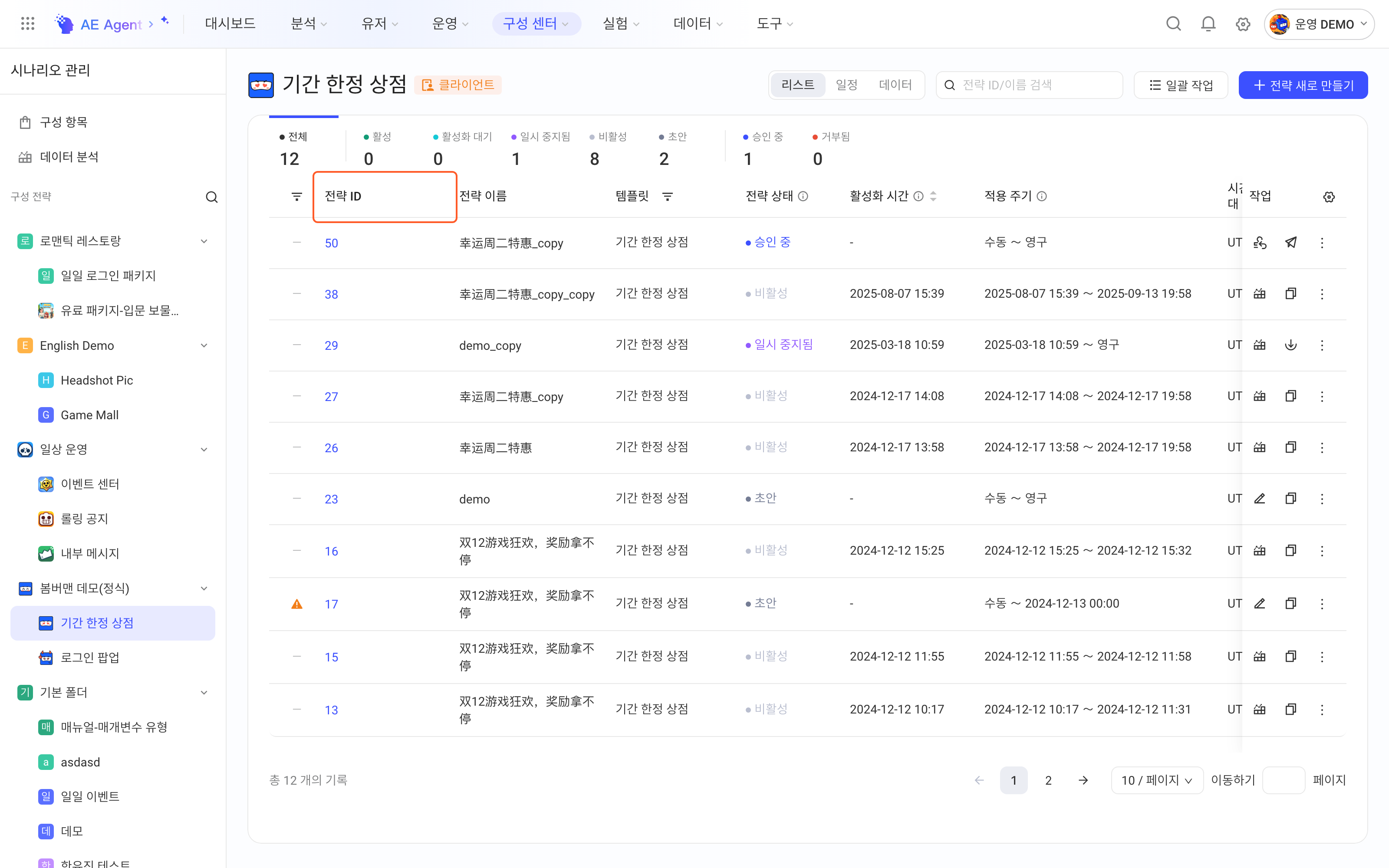Focus 전략 ID/이름 검색 field
Screen dimensions: 1389x868
1029,85
